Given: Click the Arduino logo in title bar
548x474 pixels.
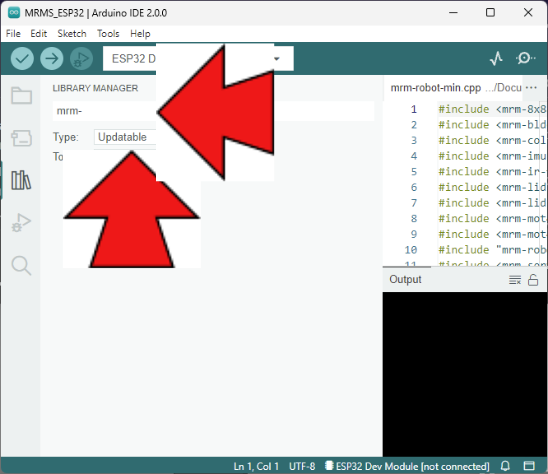Looking at the screenshot, I should [x=14, y=13].
